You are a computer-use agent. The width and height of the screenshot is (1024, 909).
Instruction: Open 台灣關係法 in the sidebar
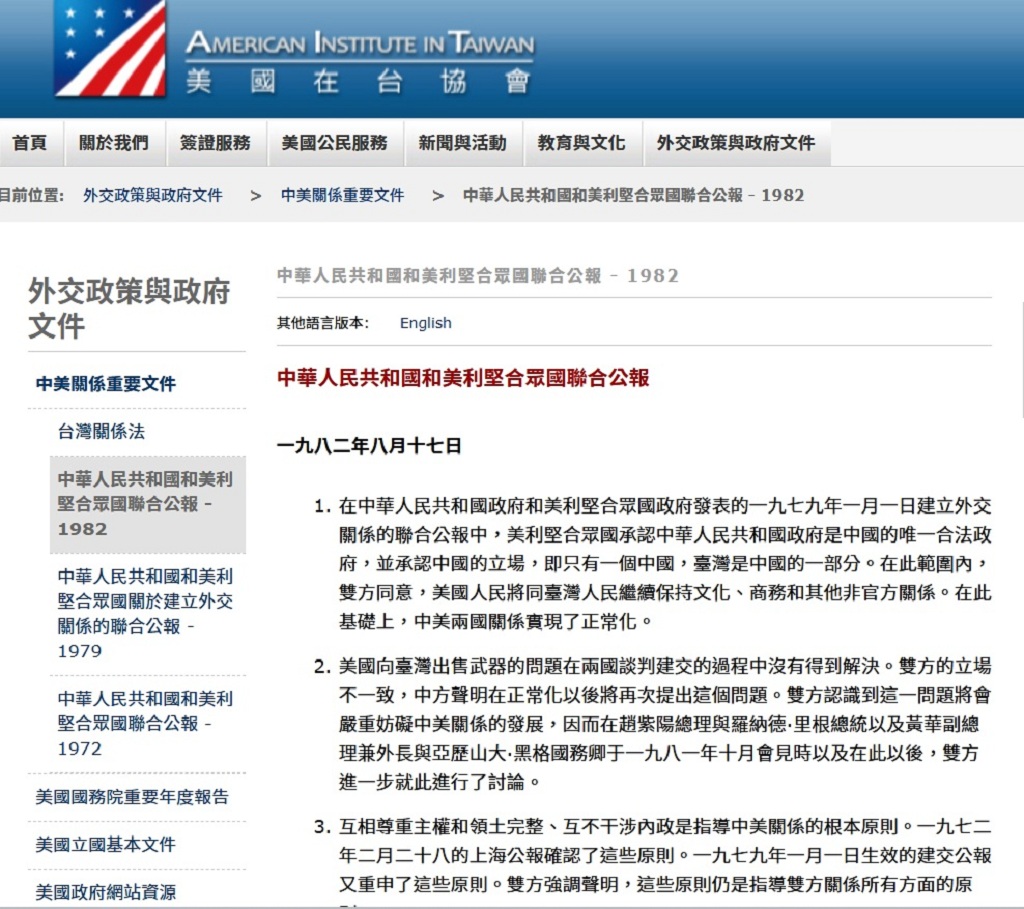click(x=101, y=432)
